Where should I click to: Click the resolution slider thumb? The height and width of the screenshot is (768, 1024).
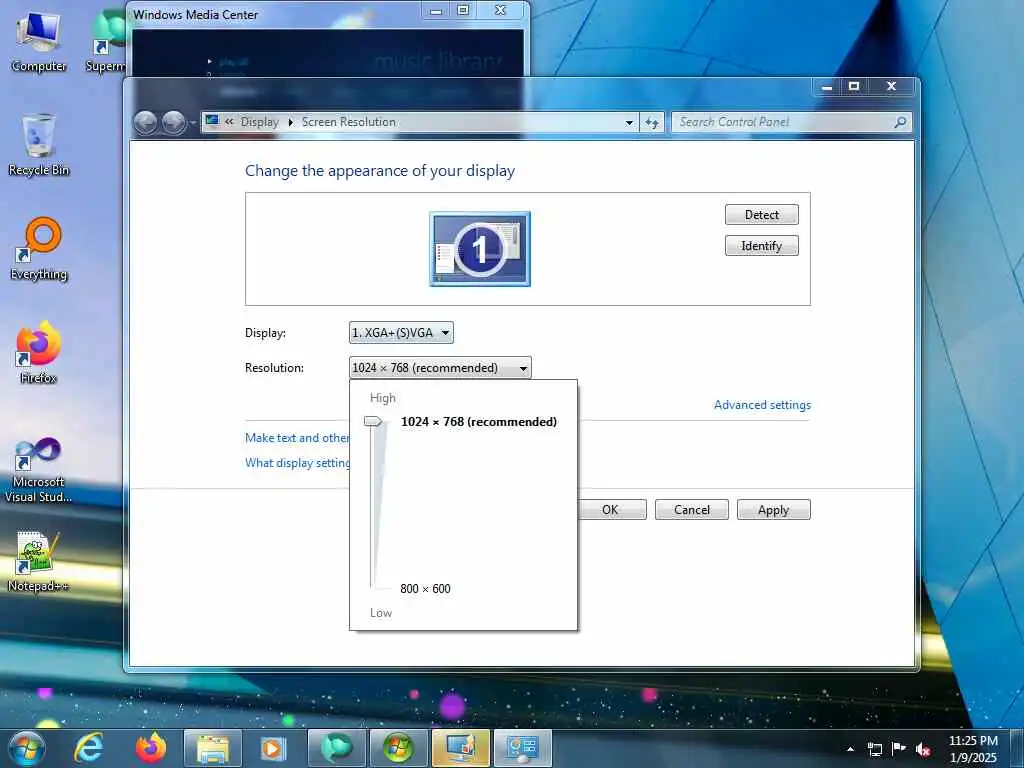374,421
